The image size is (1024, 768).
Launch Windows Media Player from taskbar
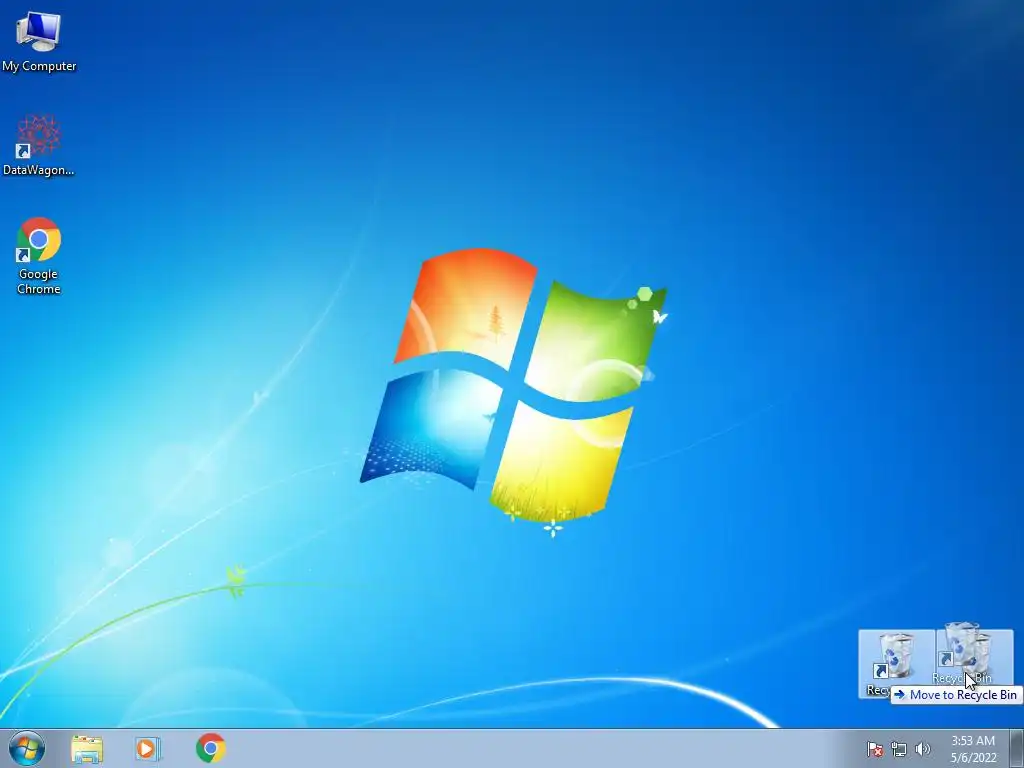[148, 748]
